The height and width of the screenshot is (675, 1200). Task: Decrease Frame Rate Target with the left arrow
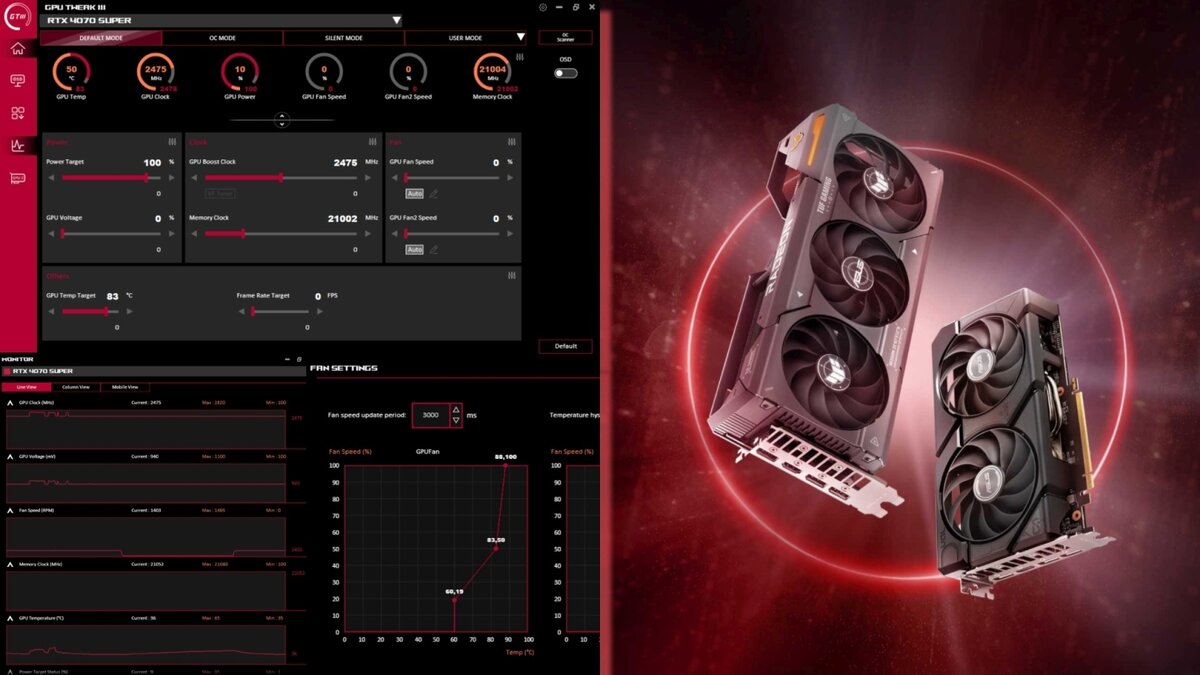tap(242, 312)
